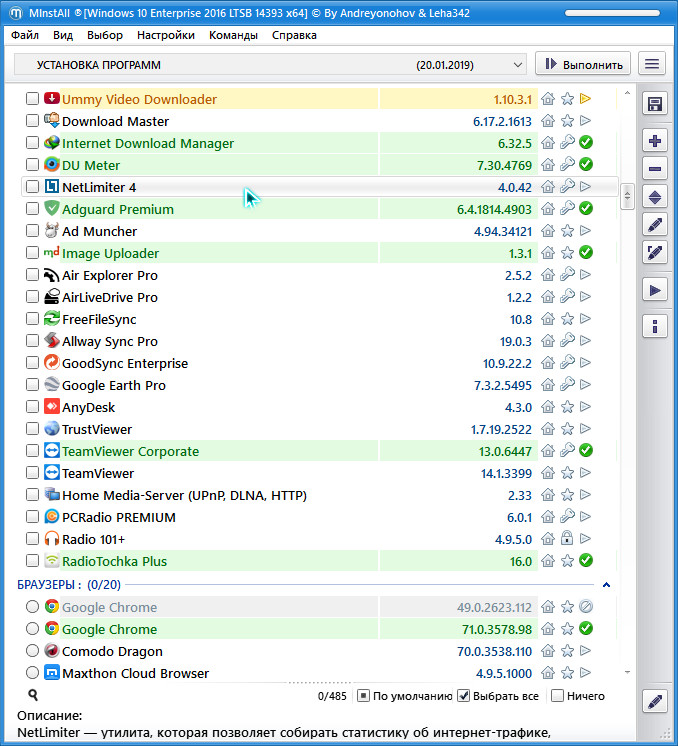Click the scrollbar thumb handle
The width and height of the screenshot is (678, 746).
coord(628,196)
